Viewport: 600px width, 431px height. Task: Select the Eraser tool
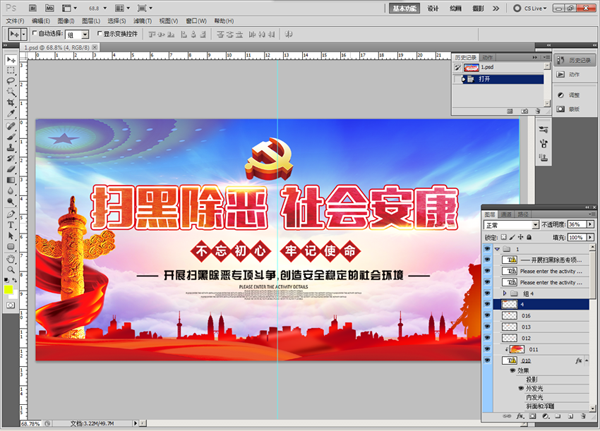coord(11,169)
